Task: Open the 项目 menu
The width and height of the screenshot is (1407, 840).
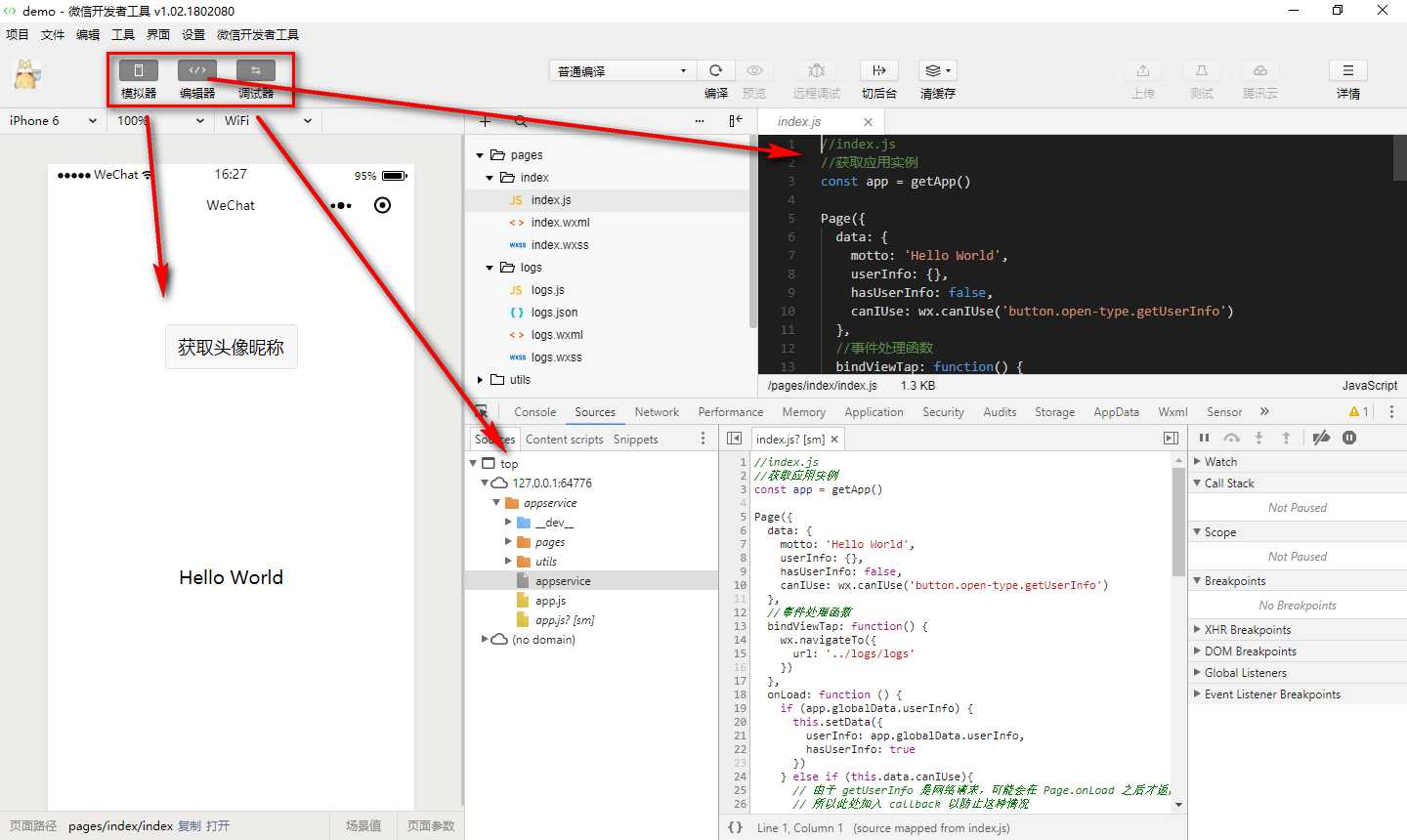Action: click(x=18, y=34)
